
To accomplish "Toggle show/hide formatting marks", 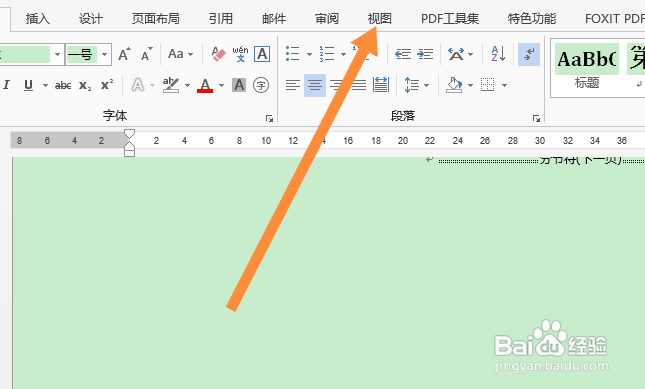I will pyautogui.click(x=529, y=54).
